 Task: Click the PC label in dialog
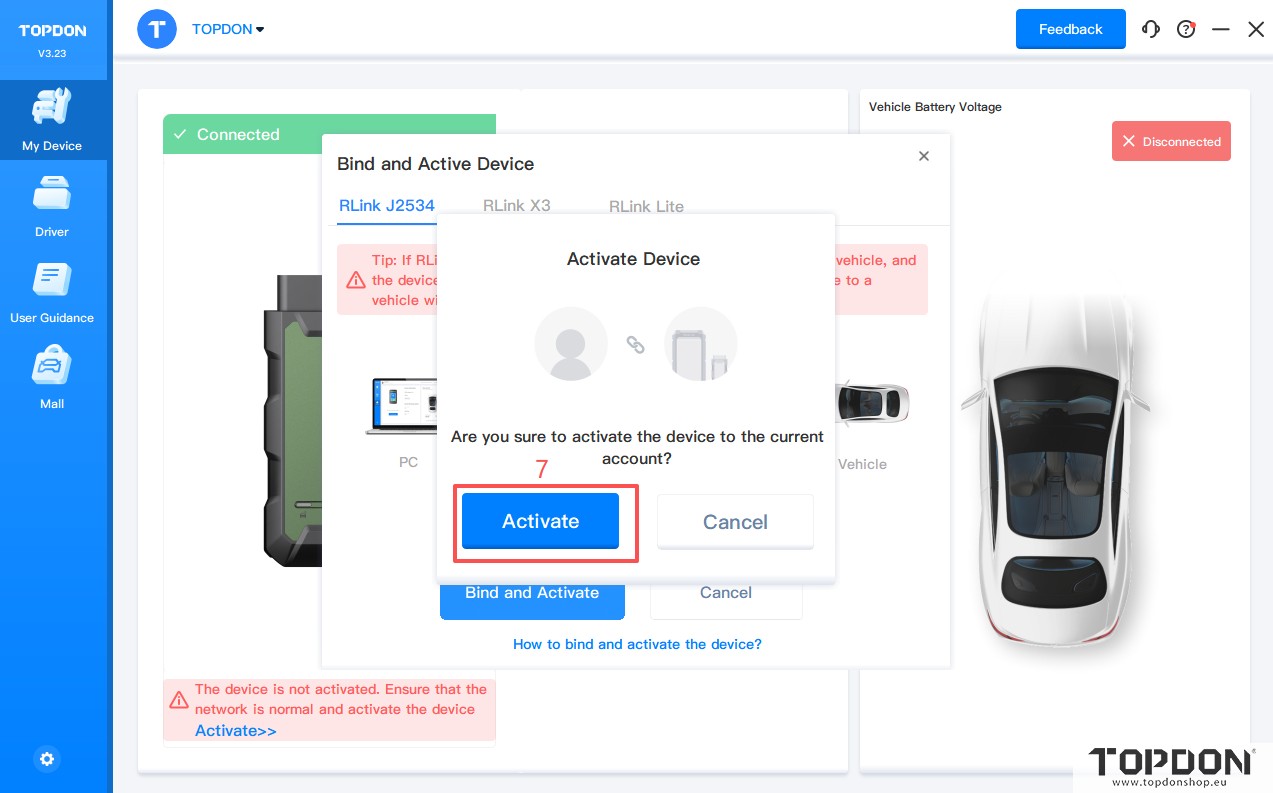coord(408,463)
